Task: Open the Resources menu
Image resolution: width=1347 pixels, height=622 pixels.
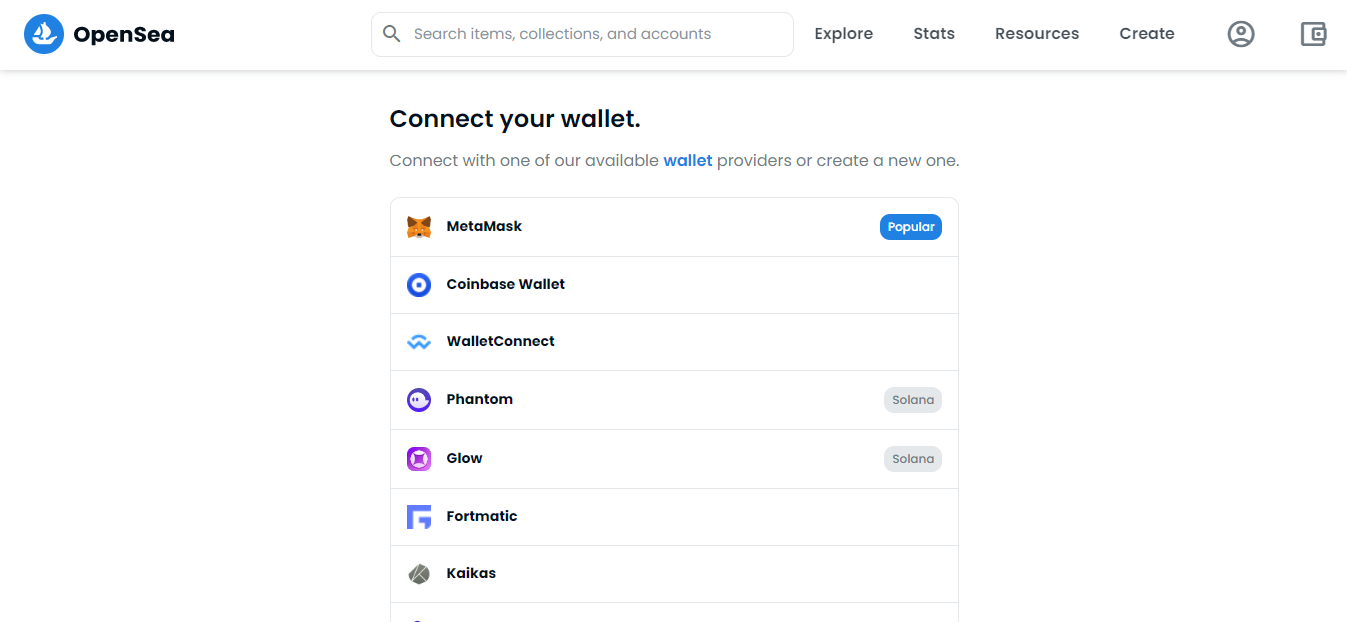Action: point(1037,34)
